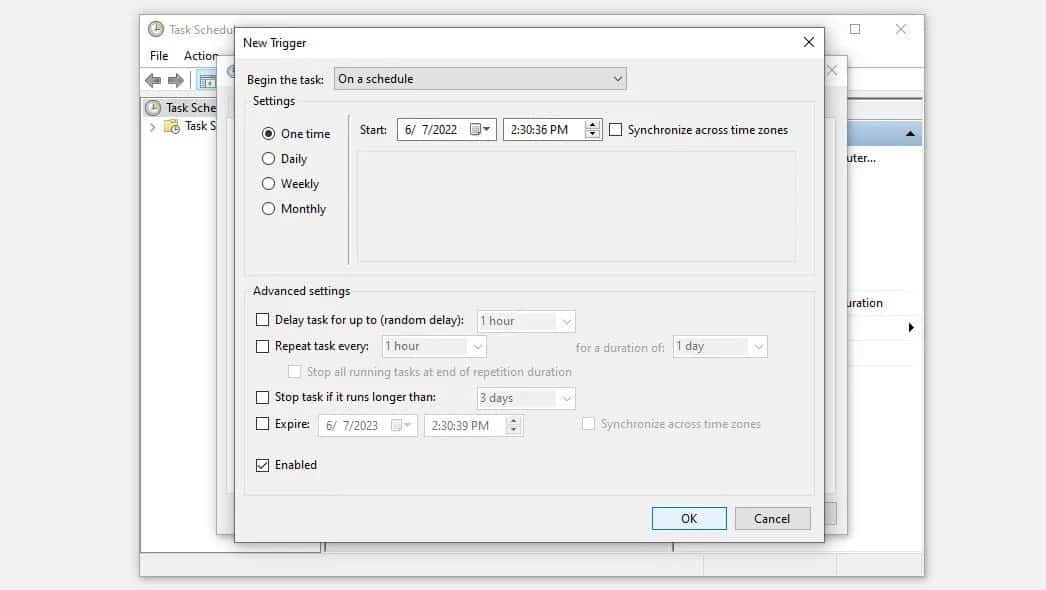This screenshot has width=1046, height=590.
Task: Open the random delay 1 hour dropdown
Action: click(x=526, y=321)
